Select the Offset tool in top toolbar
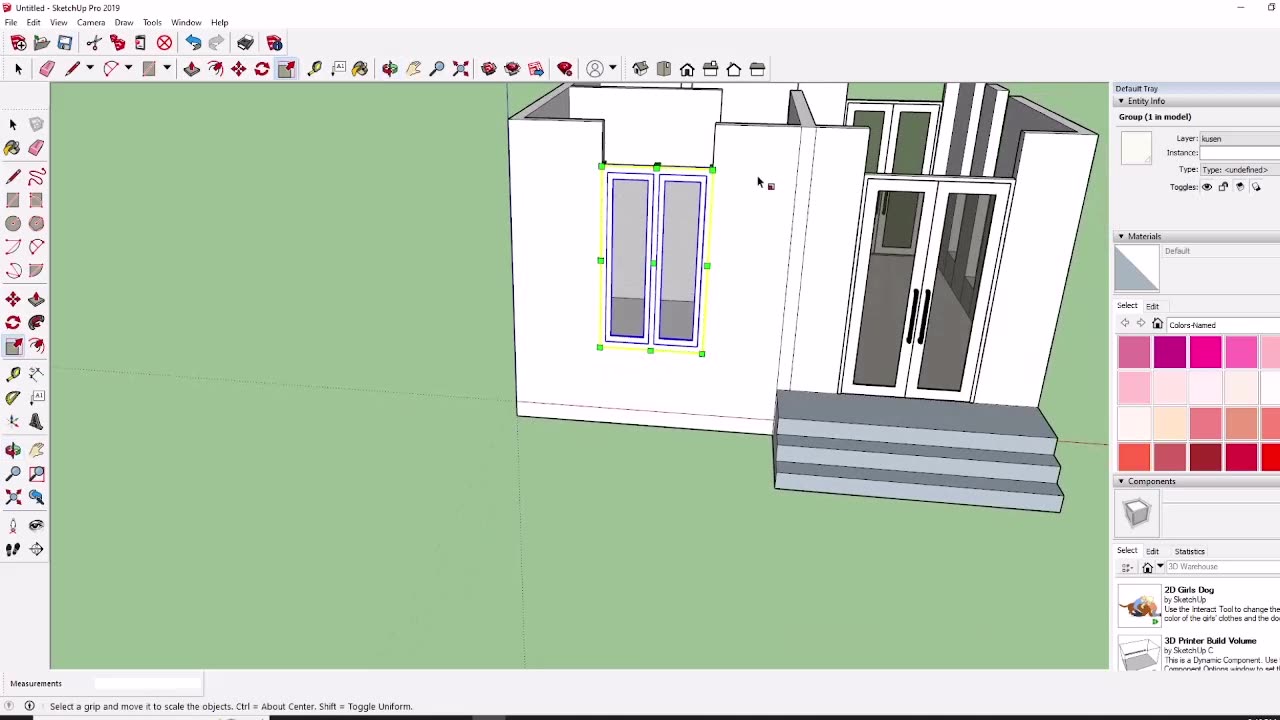The image size is (1280, 720). click(x=215, y=69)
